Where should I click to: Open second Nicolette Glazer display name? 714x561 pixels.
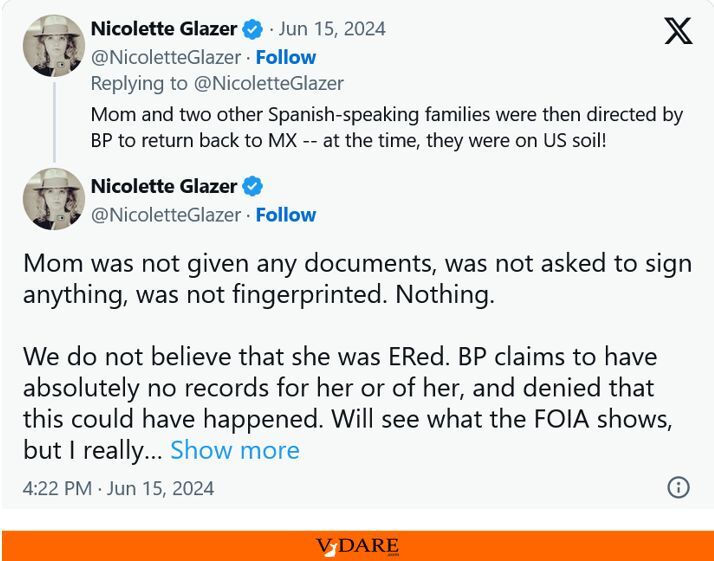coord(164,186)
